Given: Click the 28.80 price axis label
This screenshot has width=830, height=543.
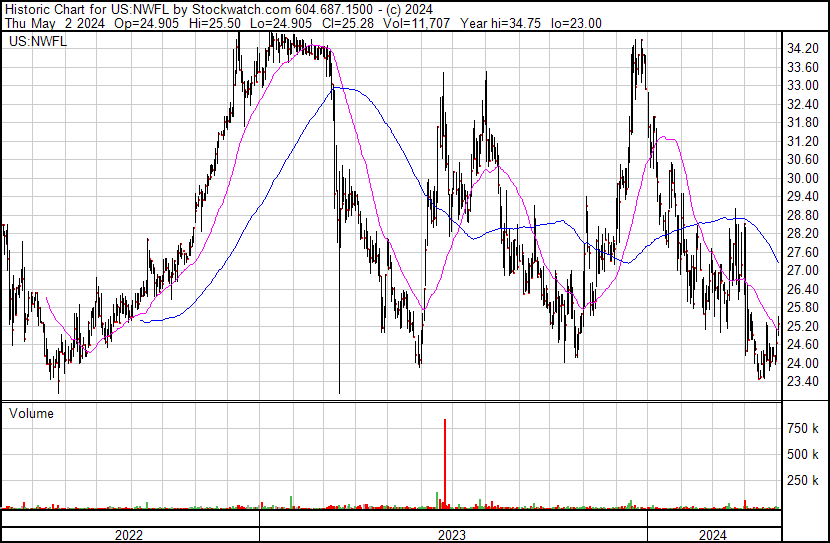Looking at the screenshot, I should click(x=802, y=215).
